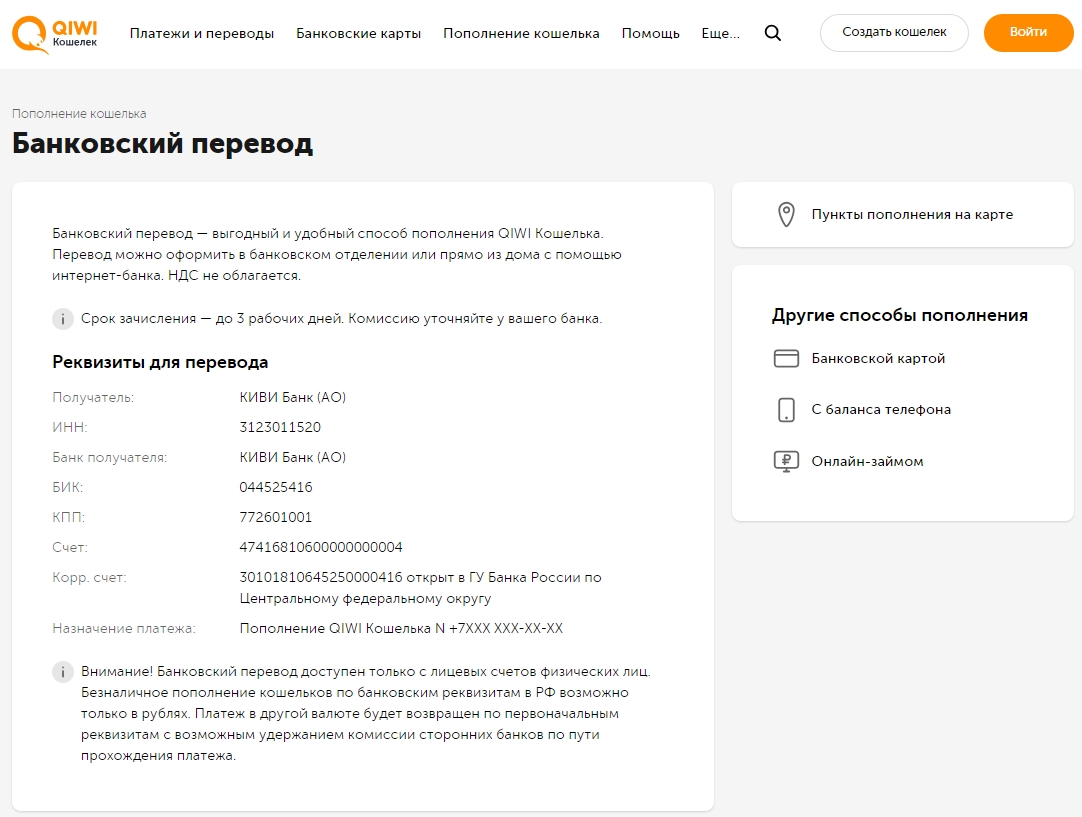Select the БИК value 044525416

tap(276, 487)
